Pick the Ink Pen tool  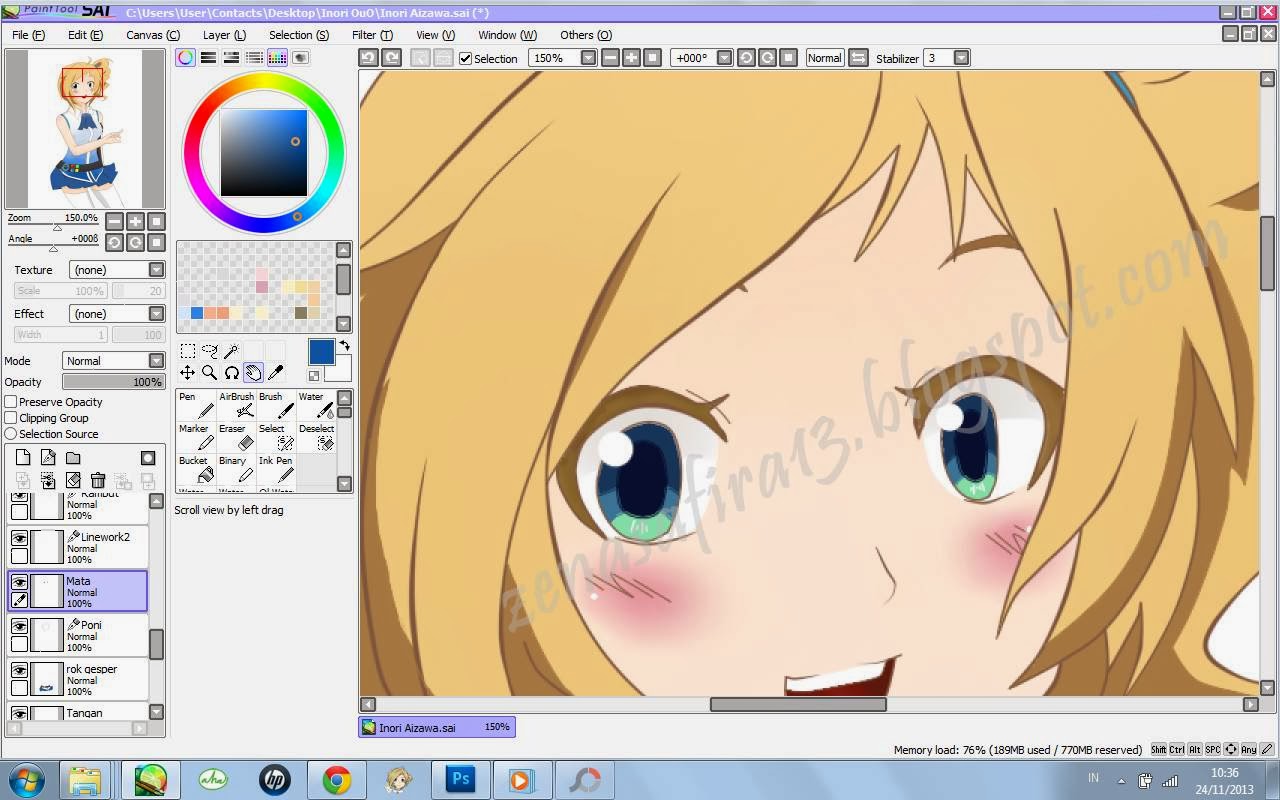point(276,469)
